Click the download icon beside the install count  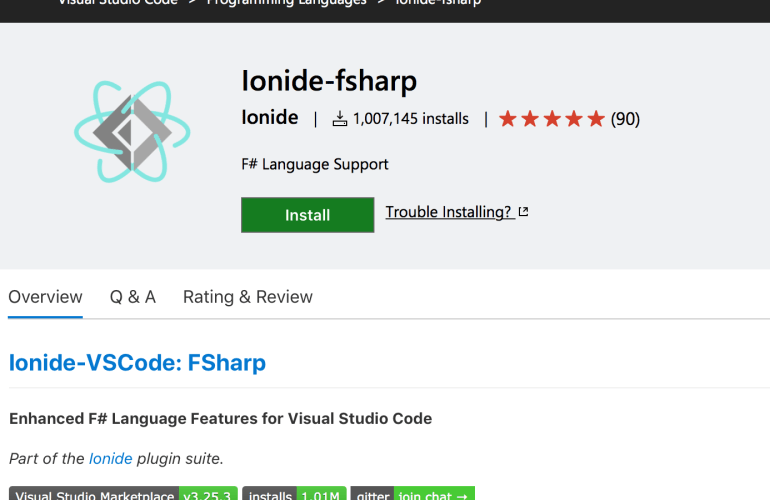coord(340,119)
